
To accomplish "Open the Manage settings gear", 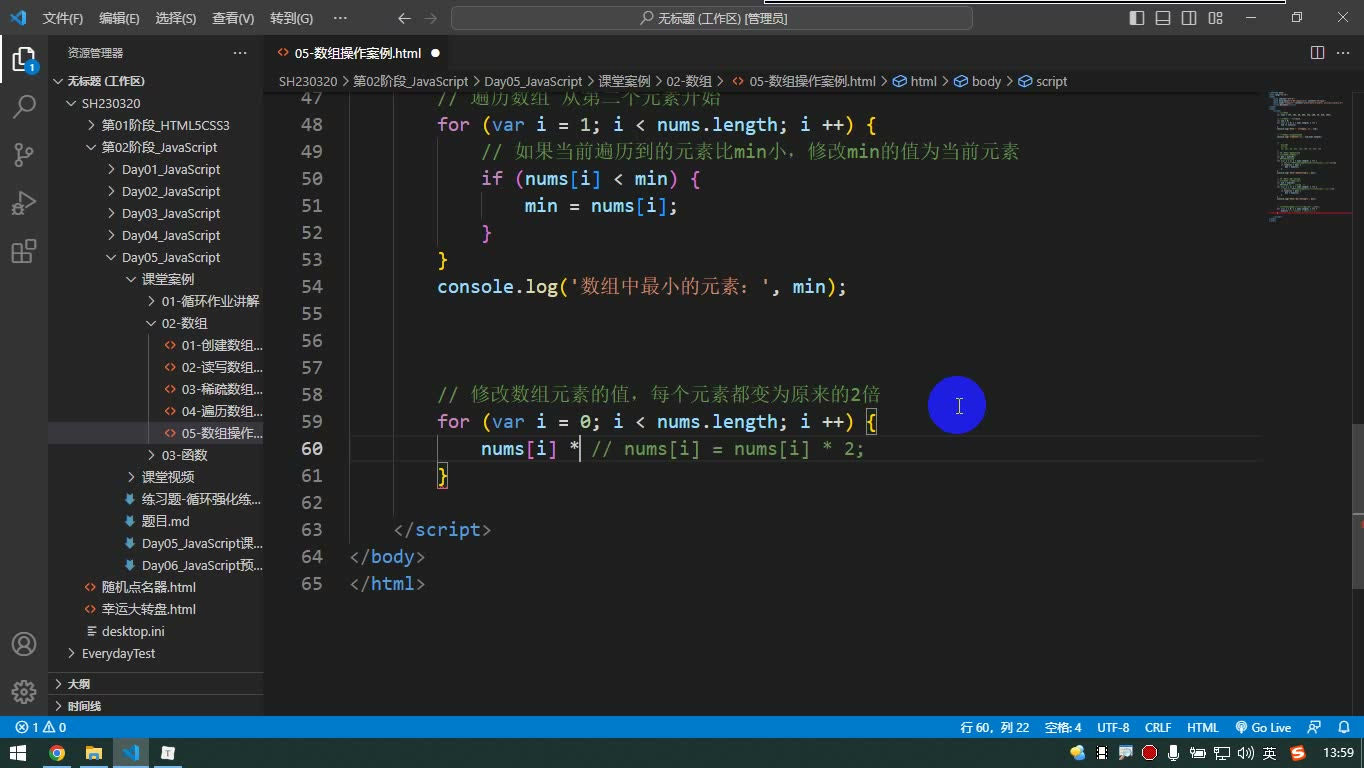I will pos(24,692).
